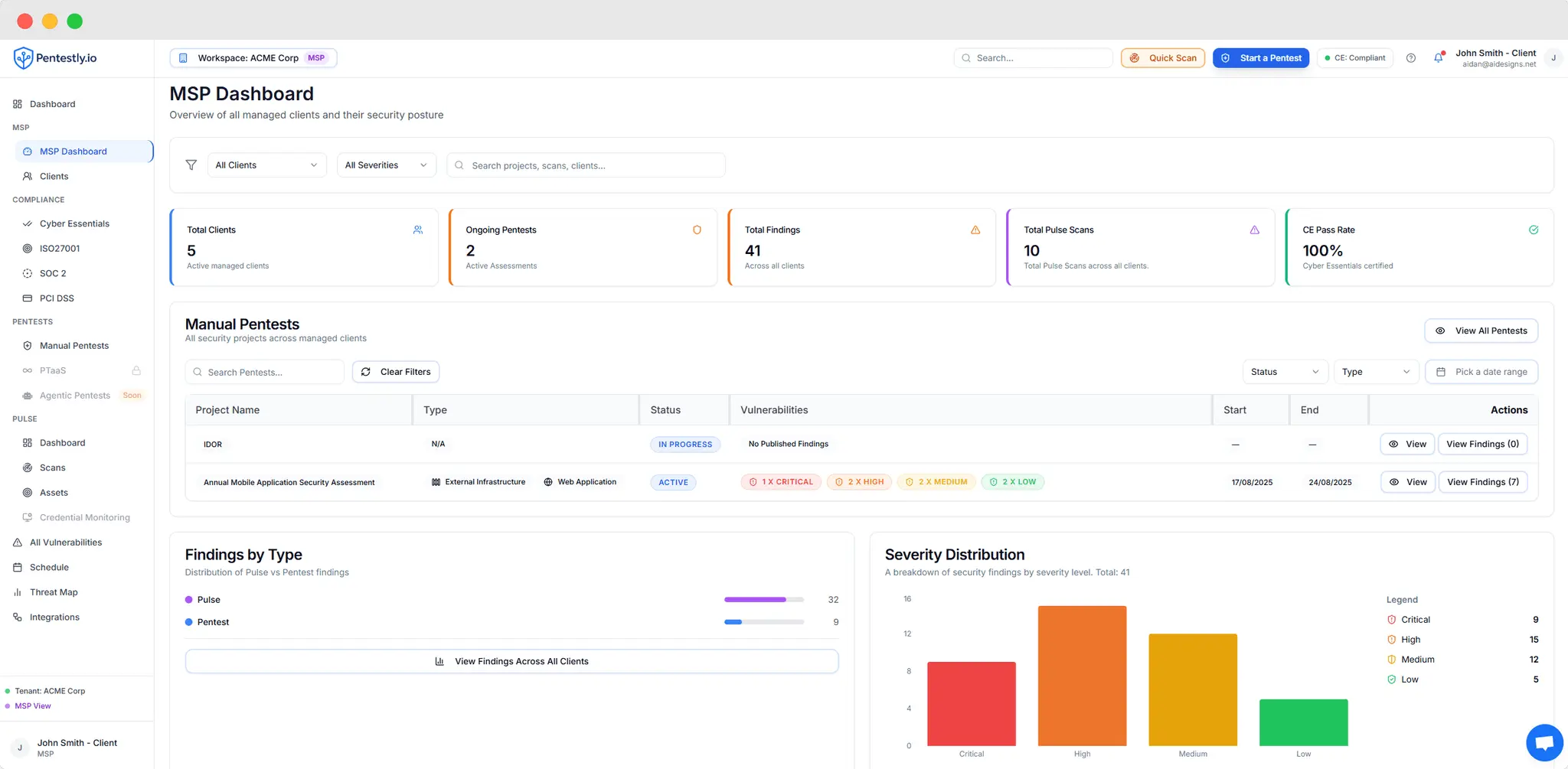
Task: Click the ISO27001 sidebar icon
Action: click(x=28, y=249)
